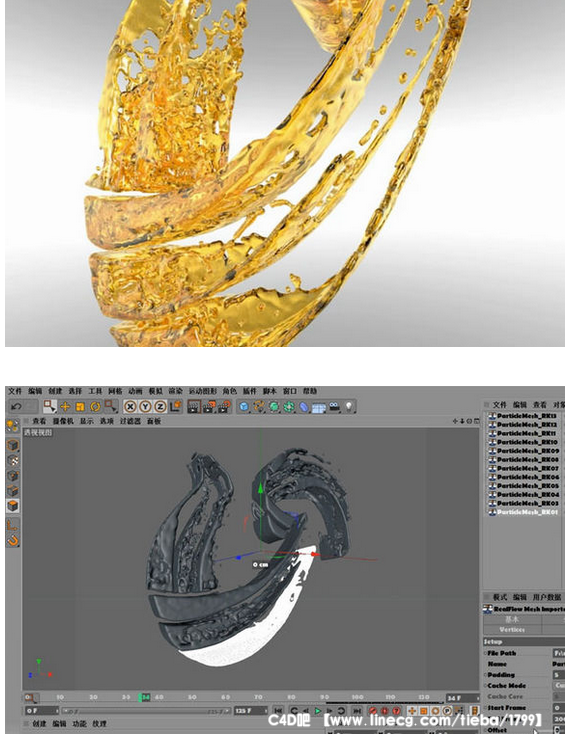Open the 插件 menu
568x737 pixels.
coord(249,391)
